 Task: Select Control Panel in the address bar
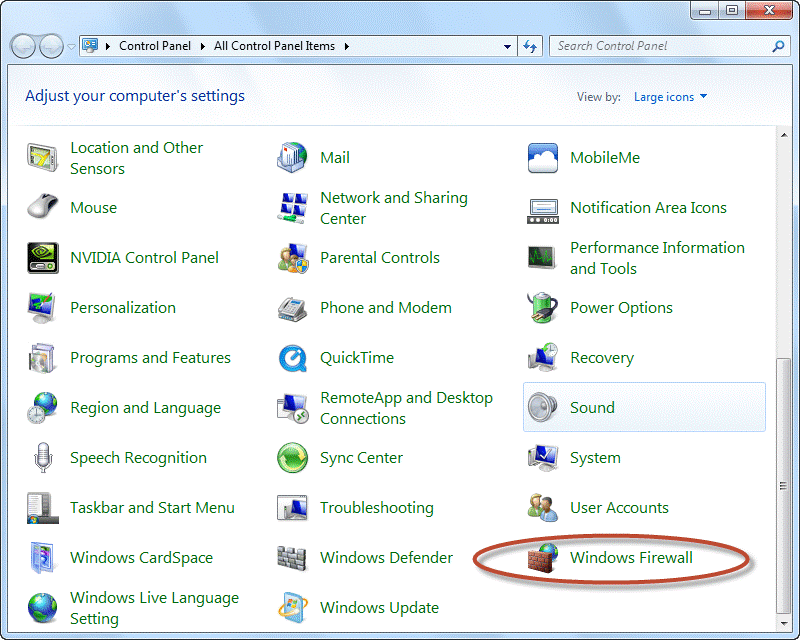(157, 46)
